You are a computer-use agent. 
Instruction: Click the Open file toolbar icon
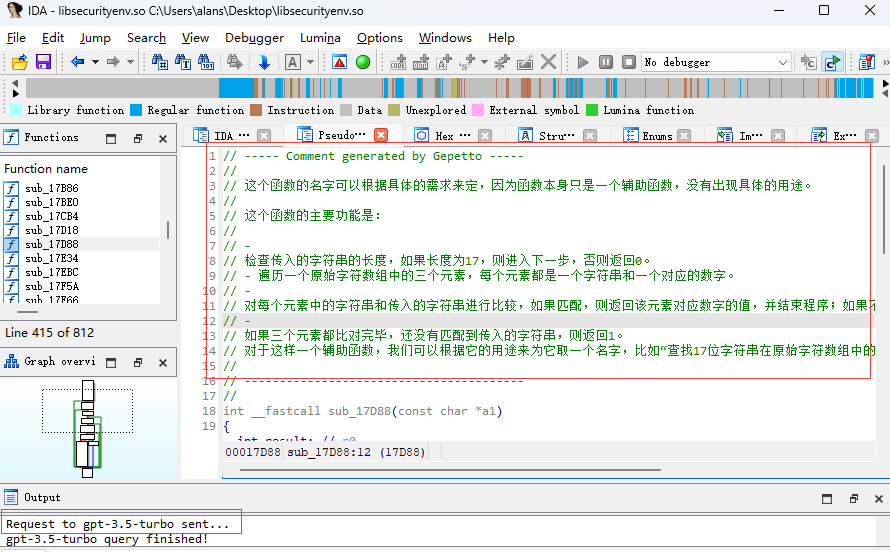(x=19, y=62)
